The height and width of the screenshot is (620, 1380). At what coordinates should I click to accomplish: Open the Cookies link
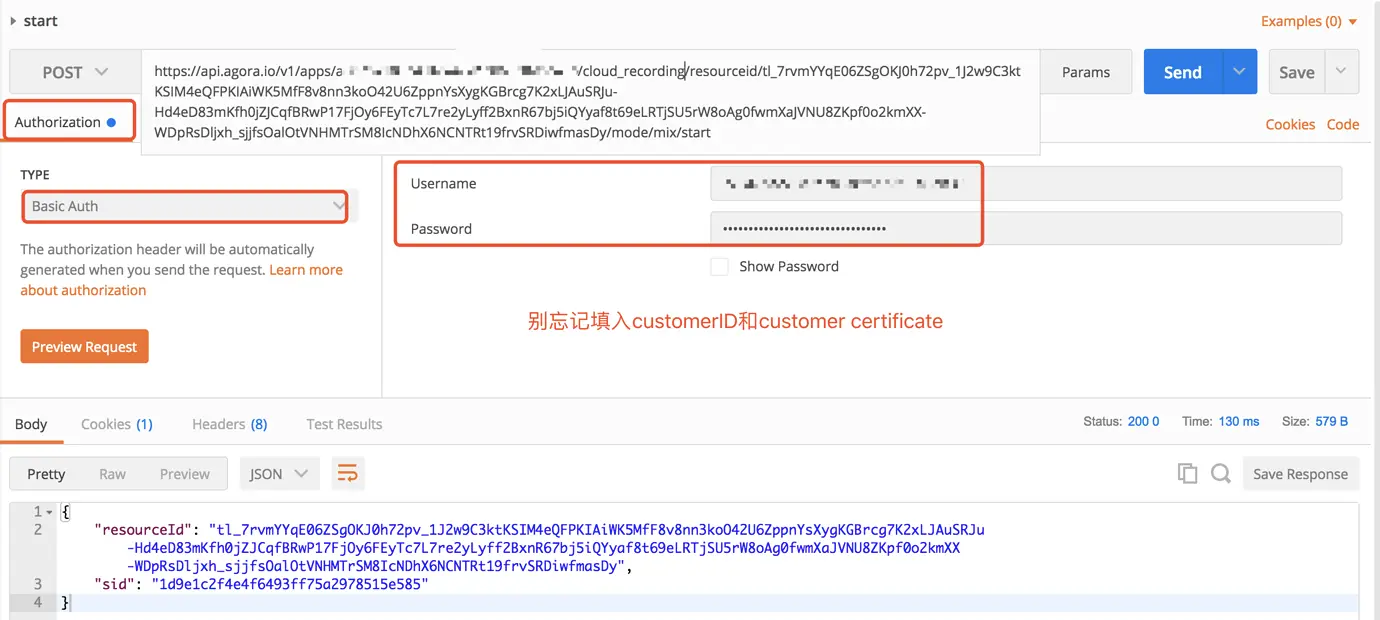click(1290, 124)
